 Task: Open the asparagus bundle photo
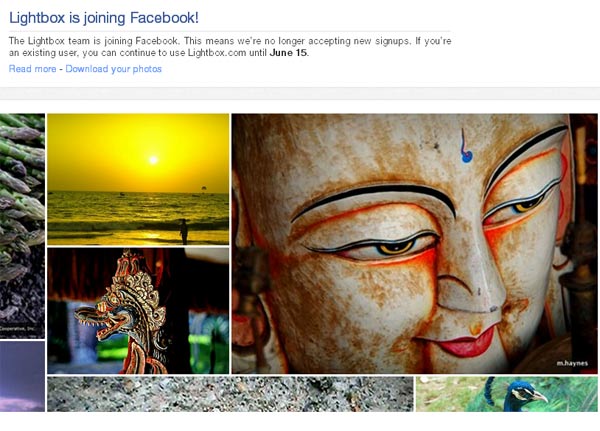point(22,226)
